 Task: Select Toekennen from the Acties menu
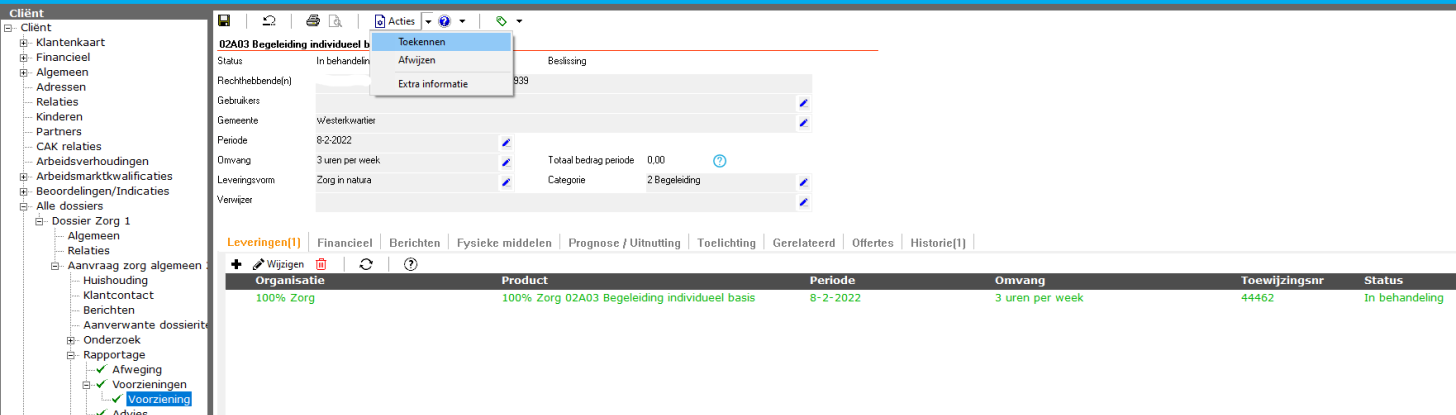click(x=422, y=42)
